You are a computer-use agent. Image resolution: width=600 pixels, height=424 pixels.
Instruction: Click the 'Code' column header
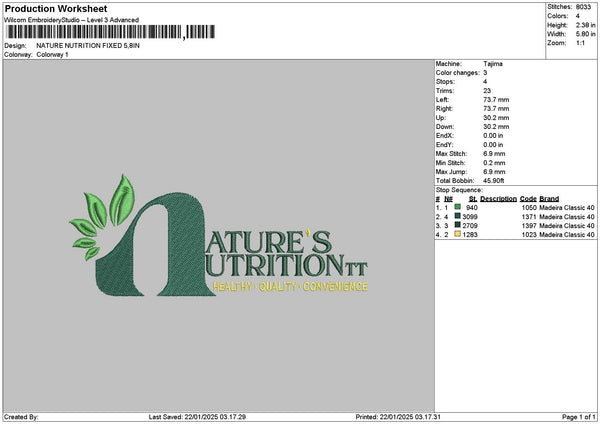[x=528, y=199]
